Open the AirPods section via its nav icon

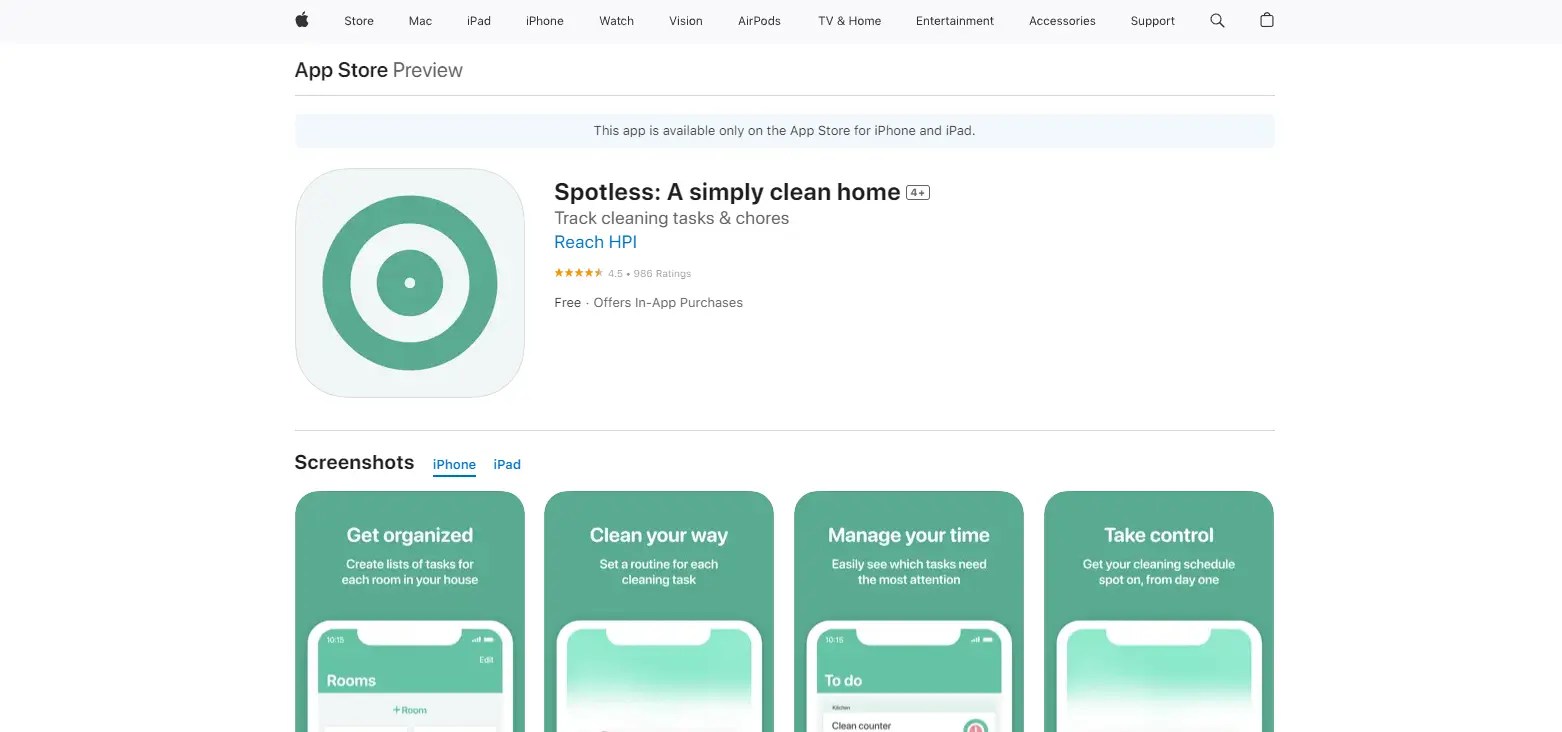758,20
